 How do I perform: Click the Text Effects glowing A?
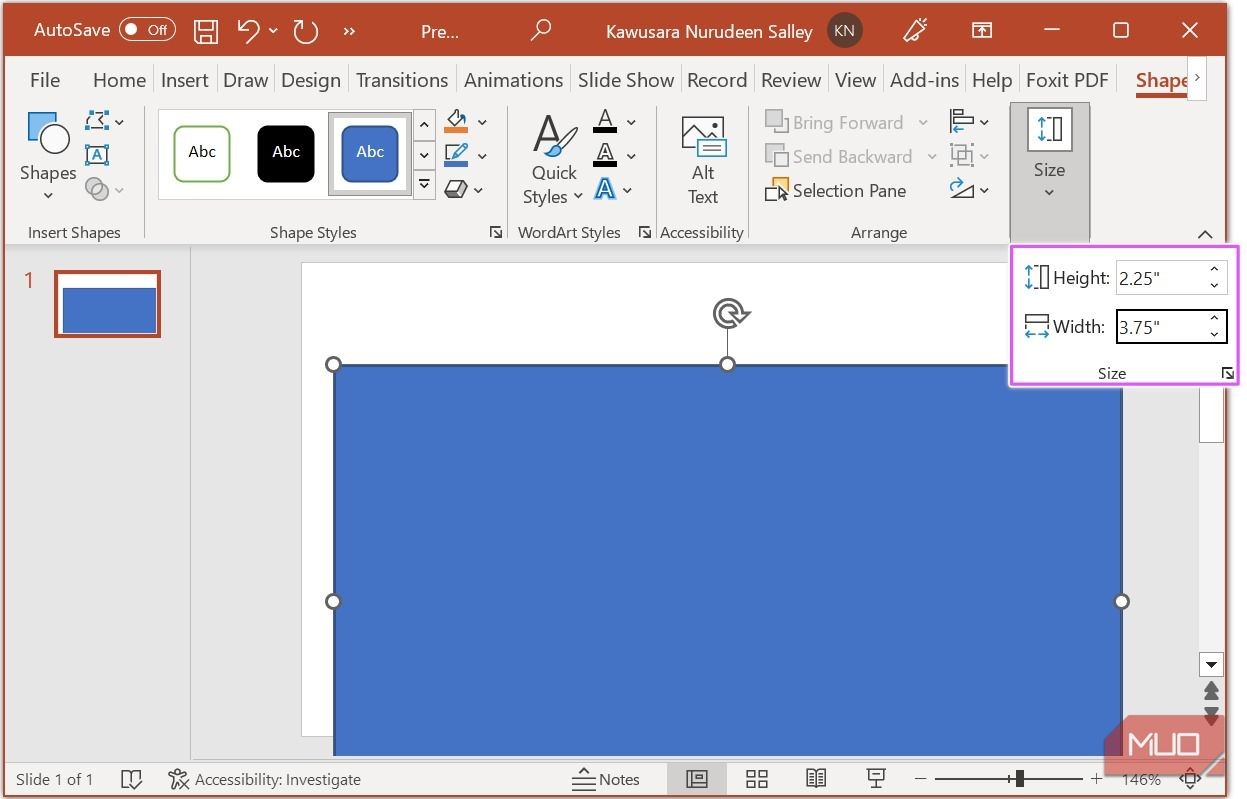point(605,188)
